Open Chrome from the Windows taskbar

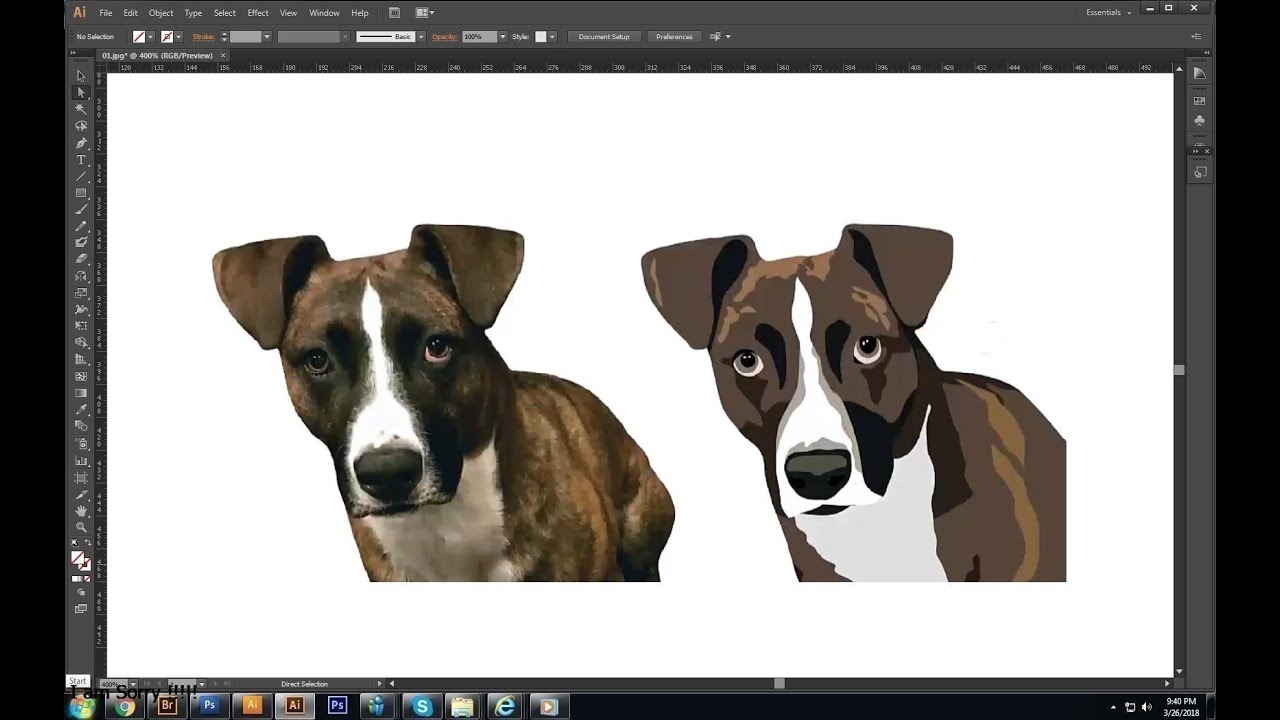click(125, 706)
